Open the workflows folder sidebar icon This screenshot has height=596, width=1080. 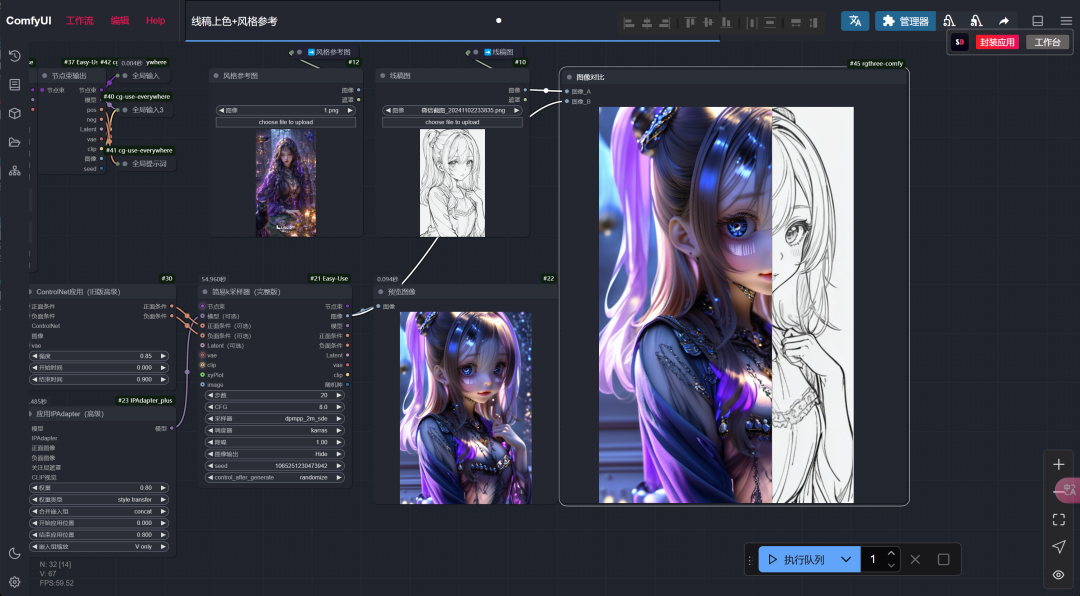(14, 143)
